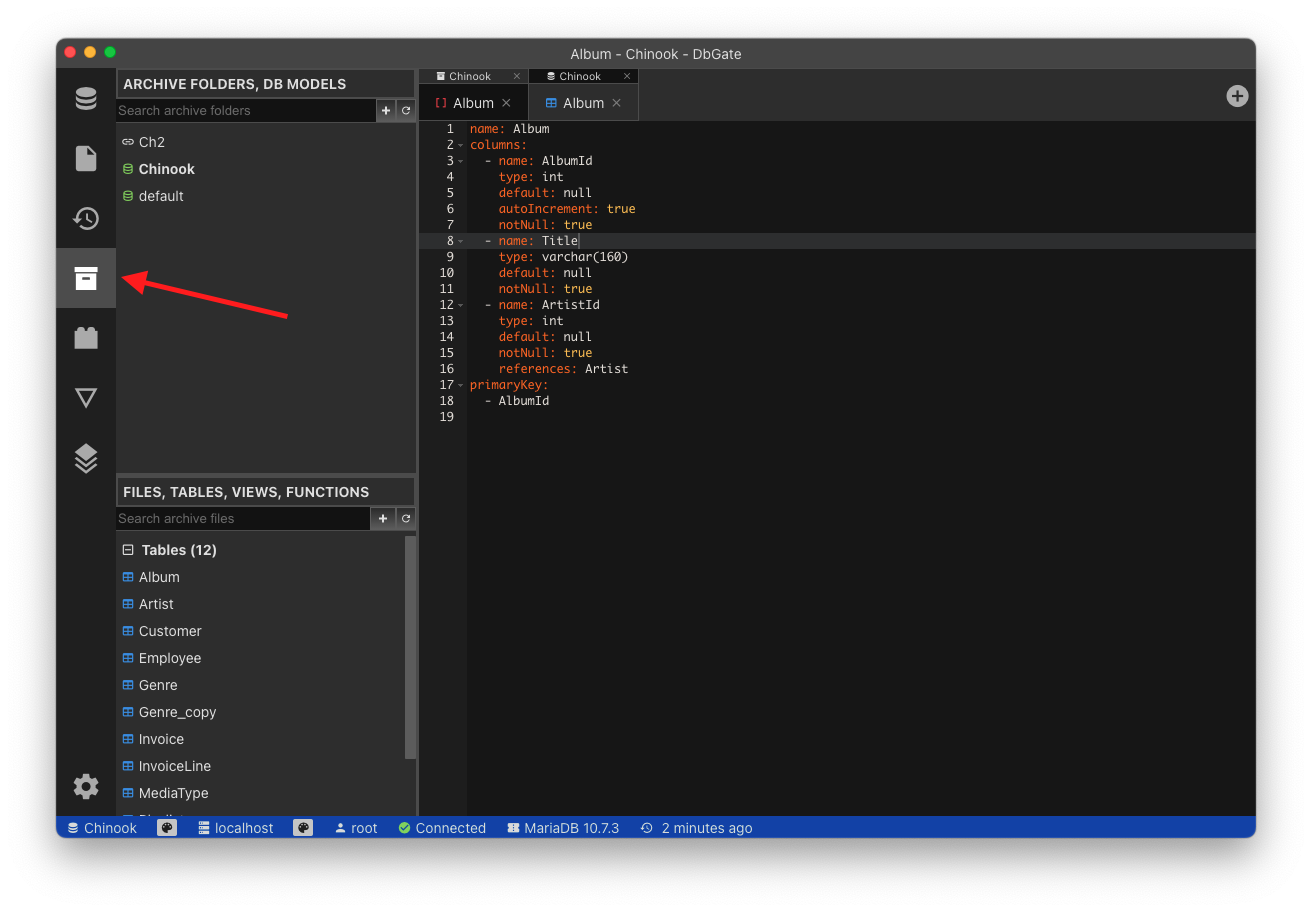Open the plugins sidebar icon
This screenshot has width=1312, height=912.
[86, 338]
